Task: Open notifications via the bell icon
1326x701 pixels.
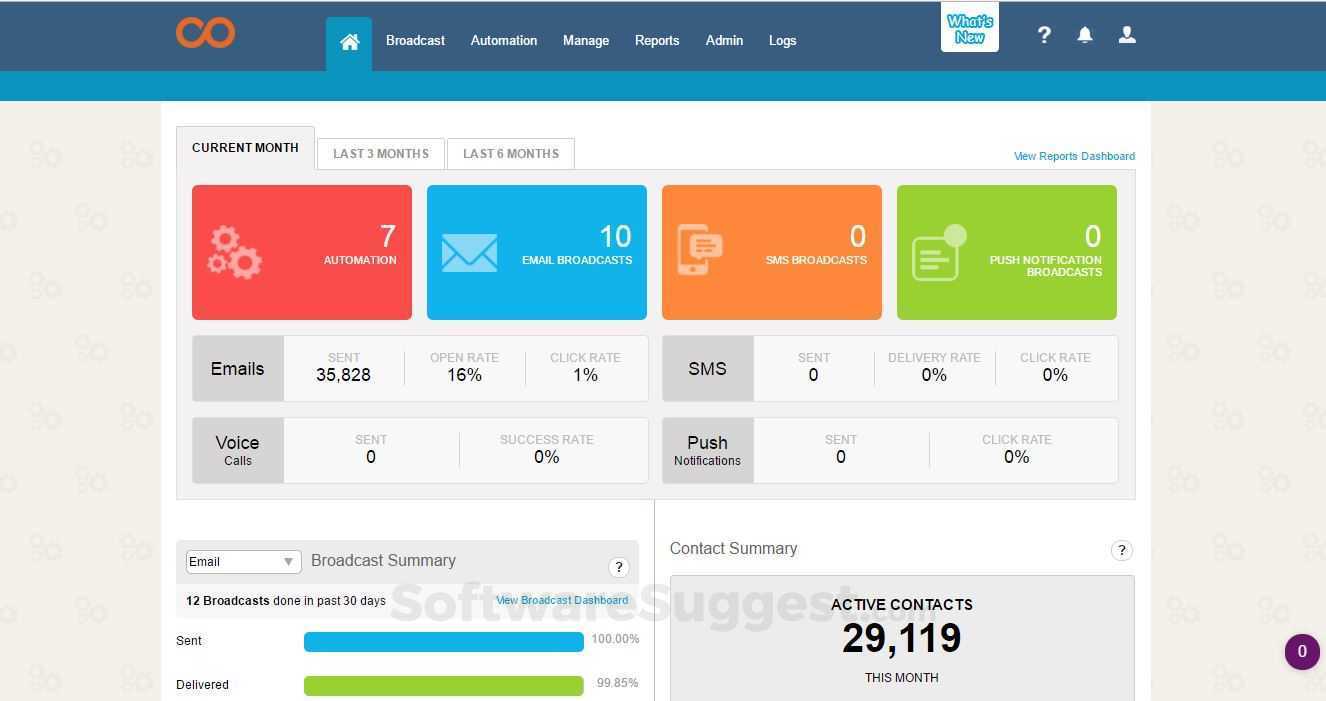Action: pos(1085,34)
